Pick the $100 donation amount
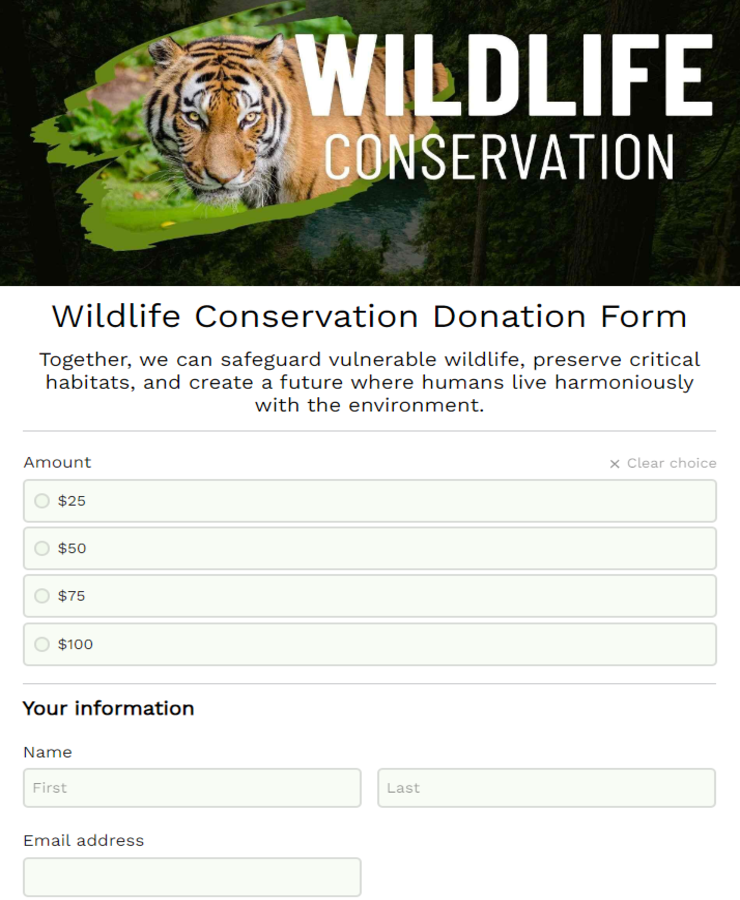The width and height of the screenshot is (740, 900). 370,644
